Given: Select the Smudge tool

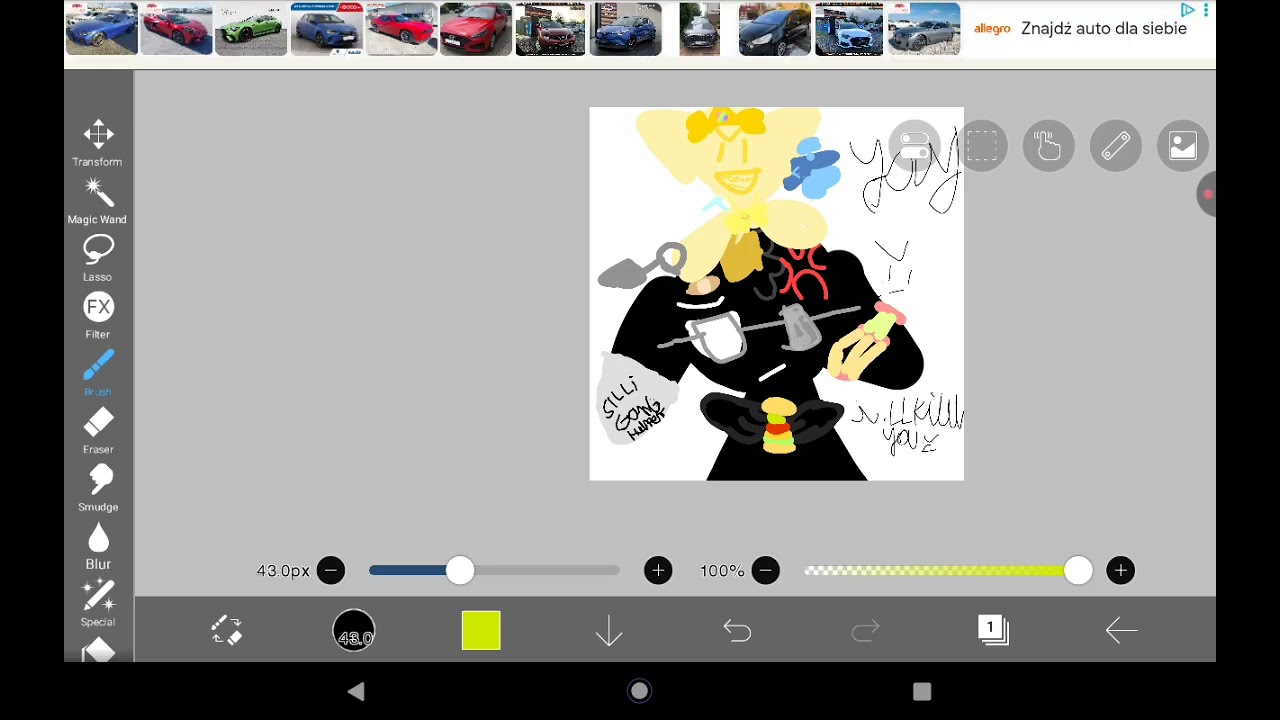Looking at the screenshot, I should coord(98,489).
